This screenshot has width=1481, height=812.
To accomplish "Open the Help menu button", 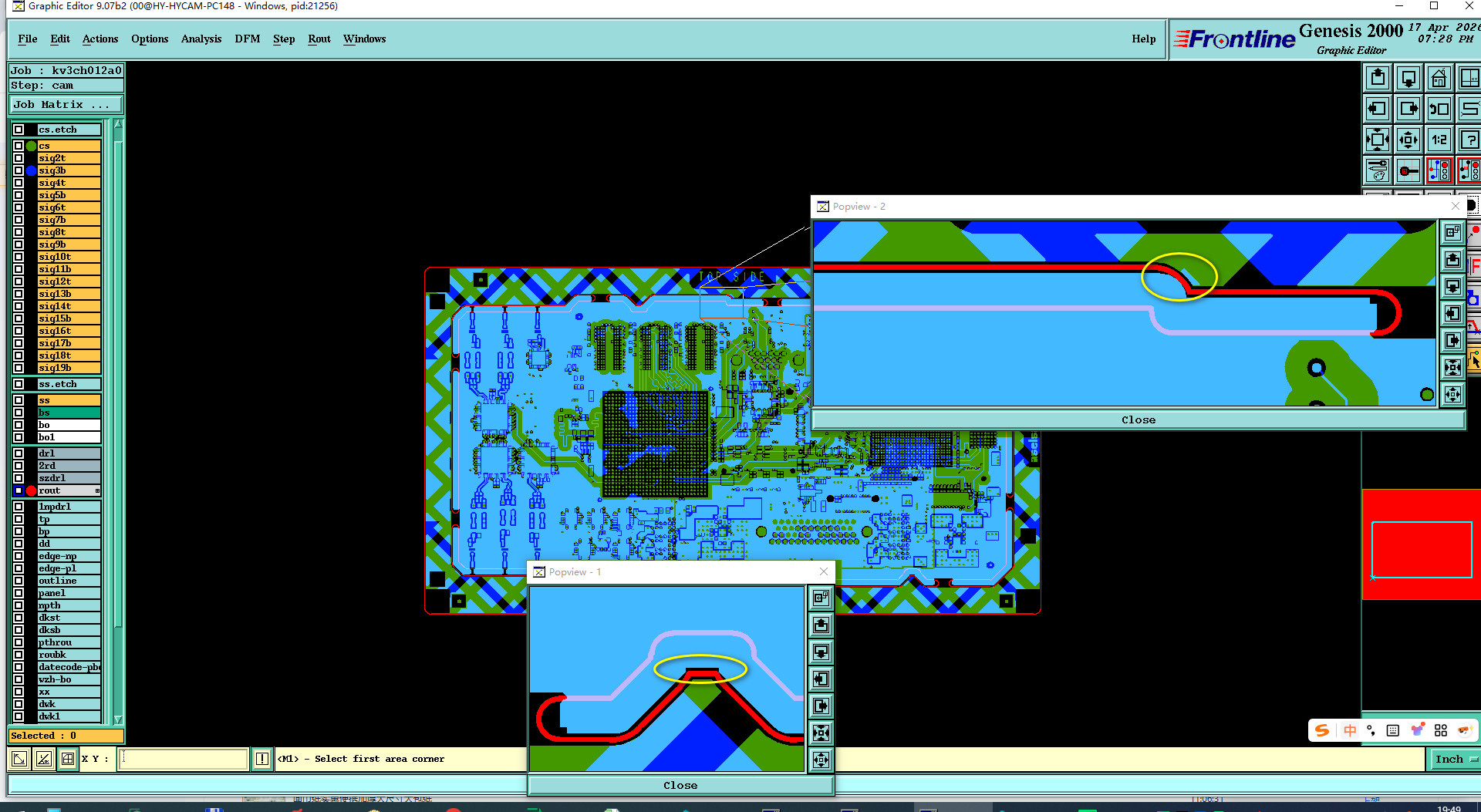I will pos(1144,39).
